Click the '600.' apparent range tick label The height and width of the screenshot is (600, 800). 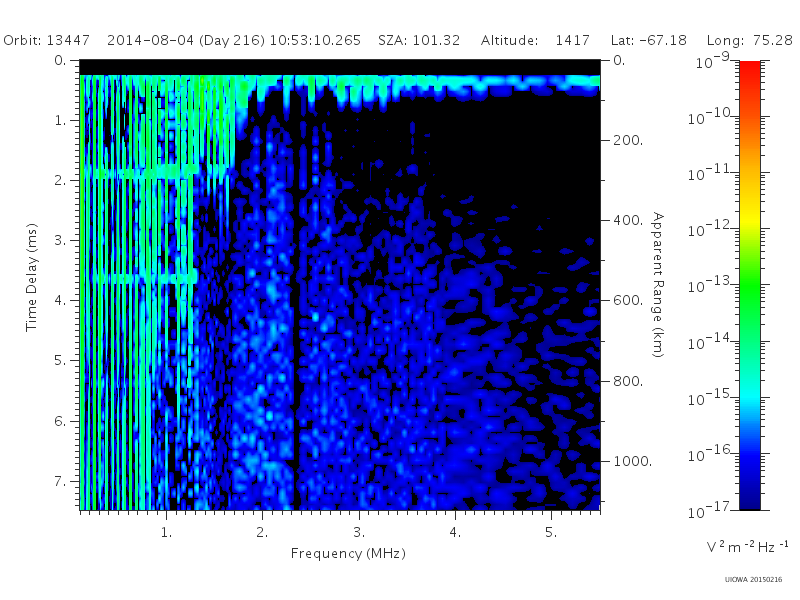tap(628, 301)
